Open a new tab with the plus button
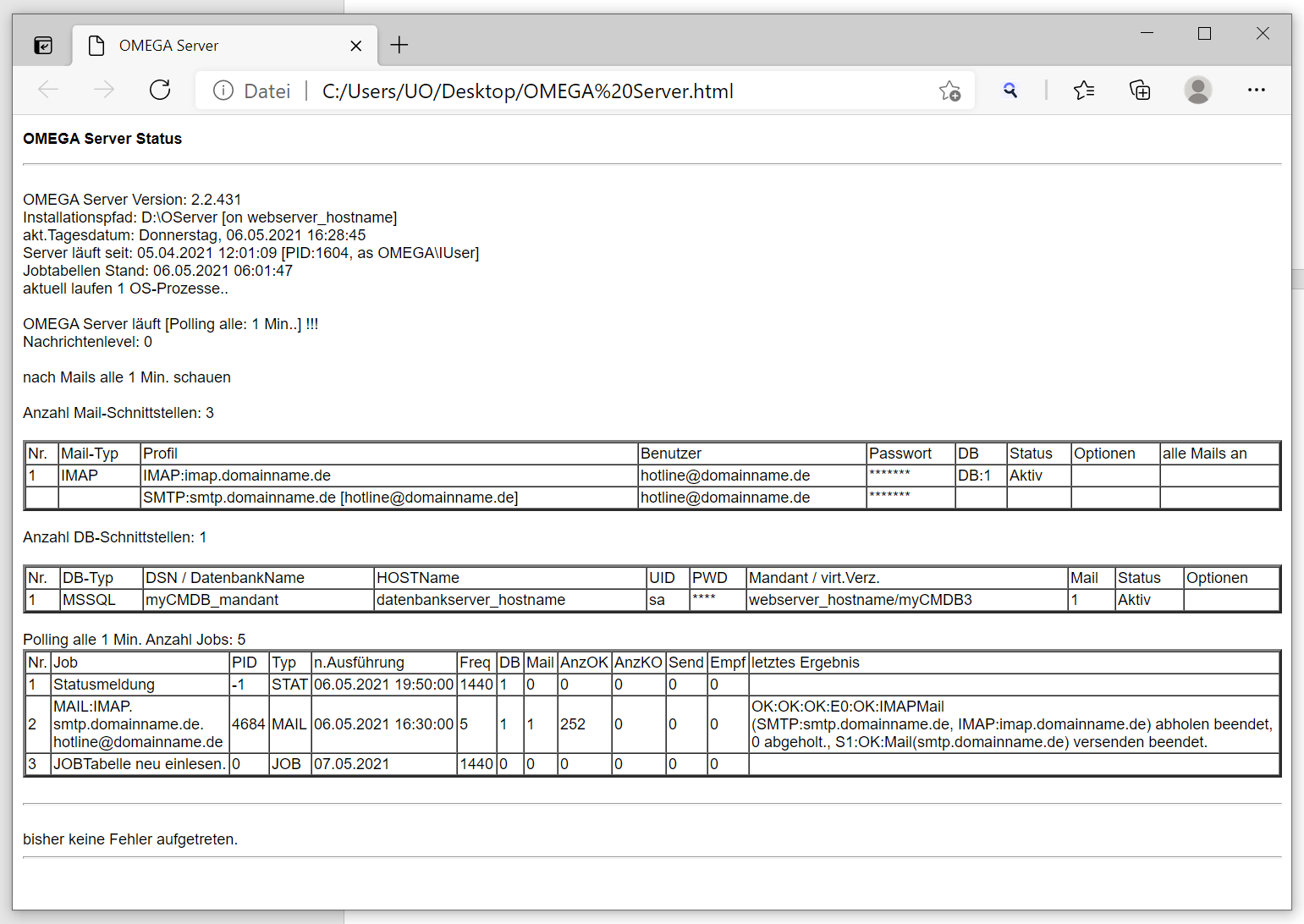Image resolution: width=1304 pixels, height=924 pixels. [399, 46]
